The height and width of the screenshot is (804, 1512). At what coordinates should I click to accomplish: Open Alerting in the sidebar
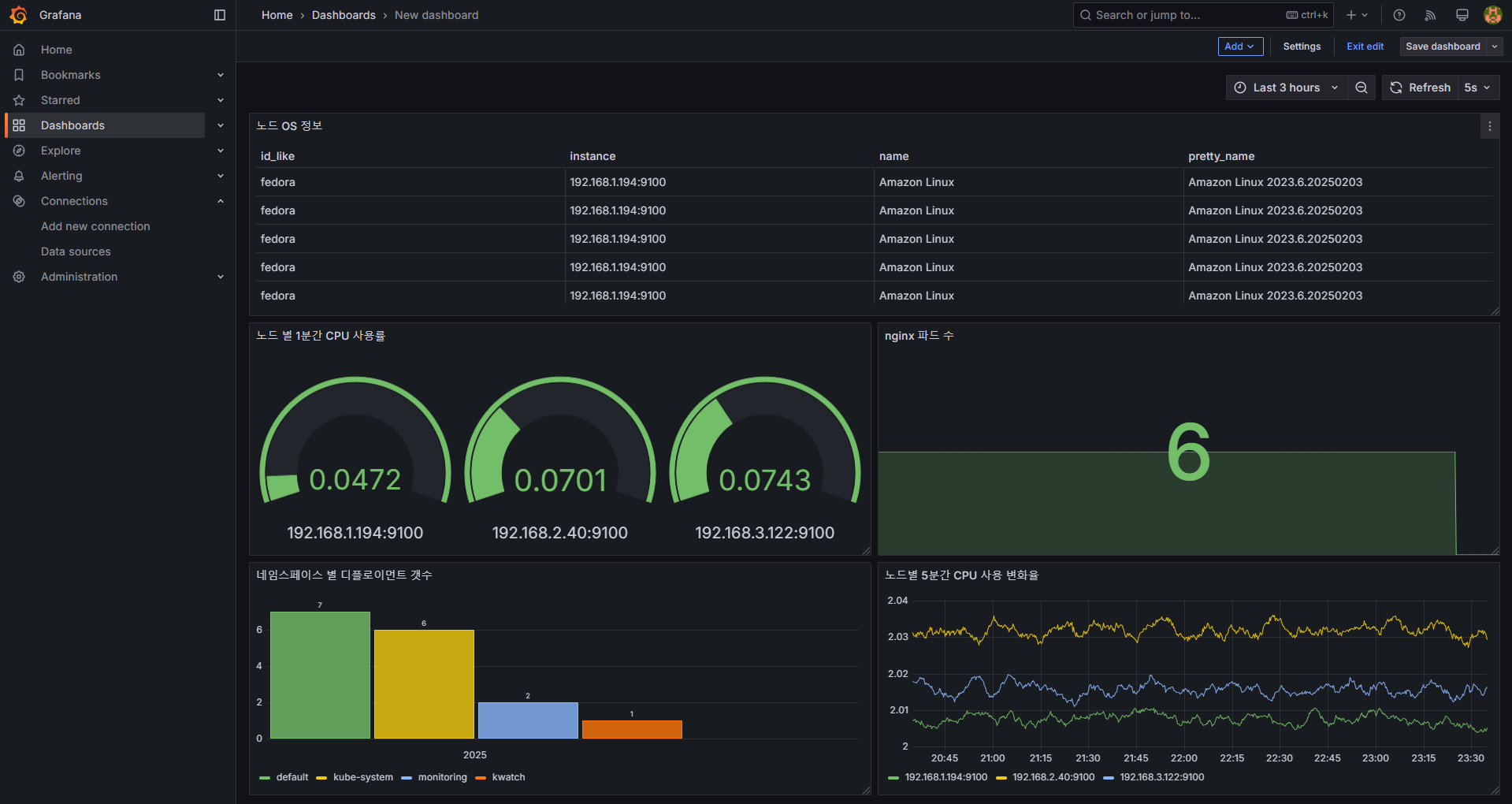pyautogui.click(x=61, y=176)
